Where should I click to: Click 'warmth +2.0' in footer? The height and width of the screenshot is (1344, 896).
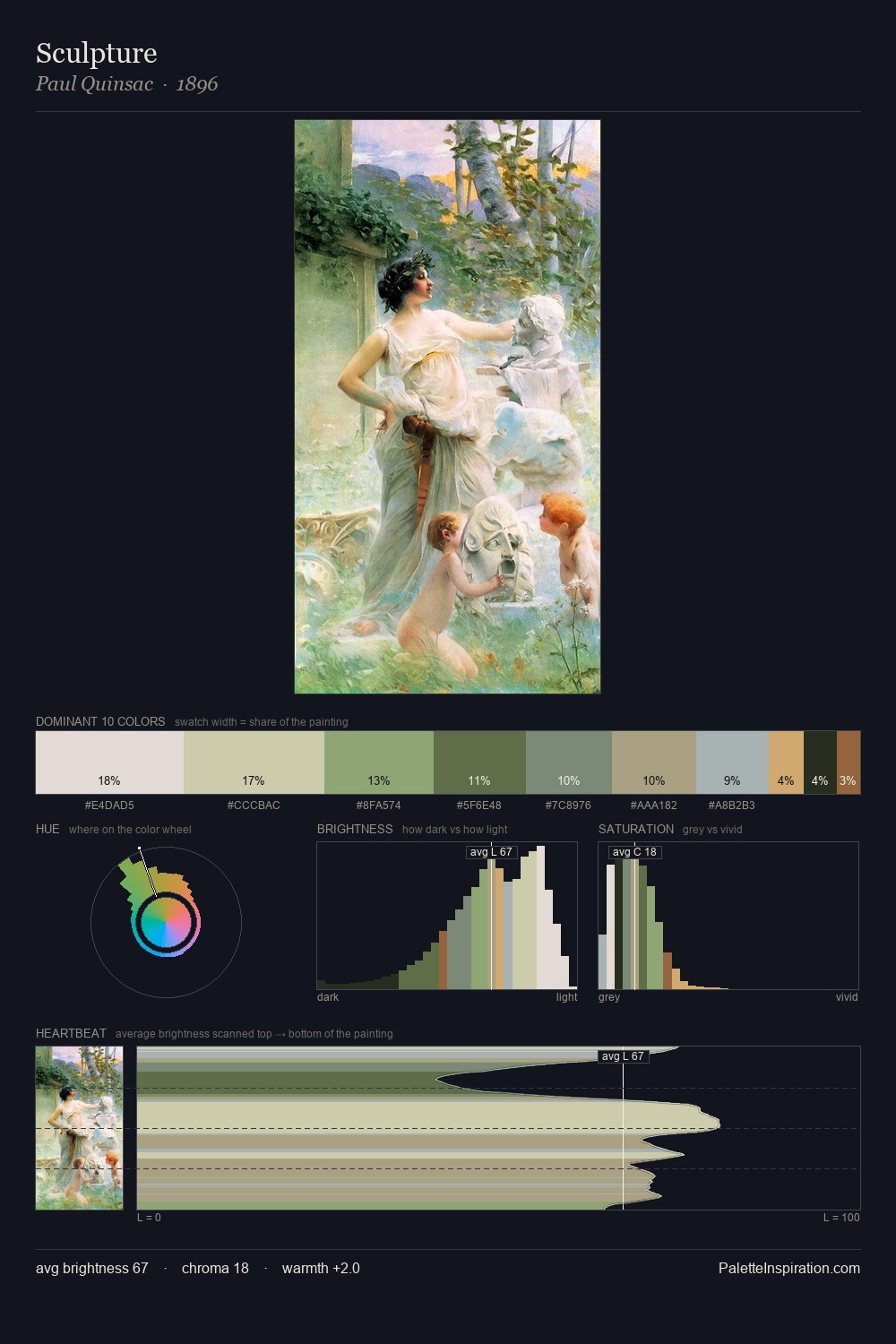pos(321,1268)
